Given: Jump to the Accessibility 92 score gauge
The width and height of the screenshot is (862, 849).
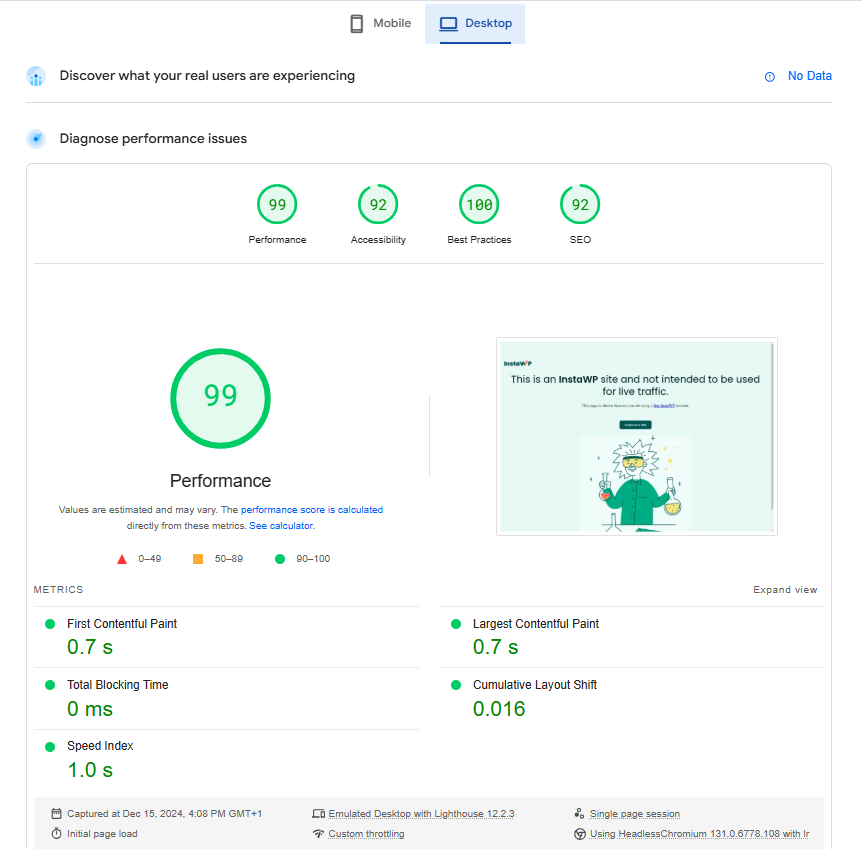Looking at the screenshot, I should tap(378, 205).
